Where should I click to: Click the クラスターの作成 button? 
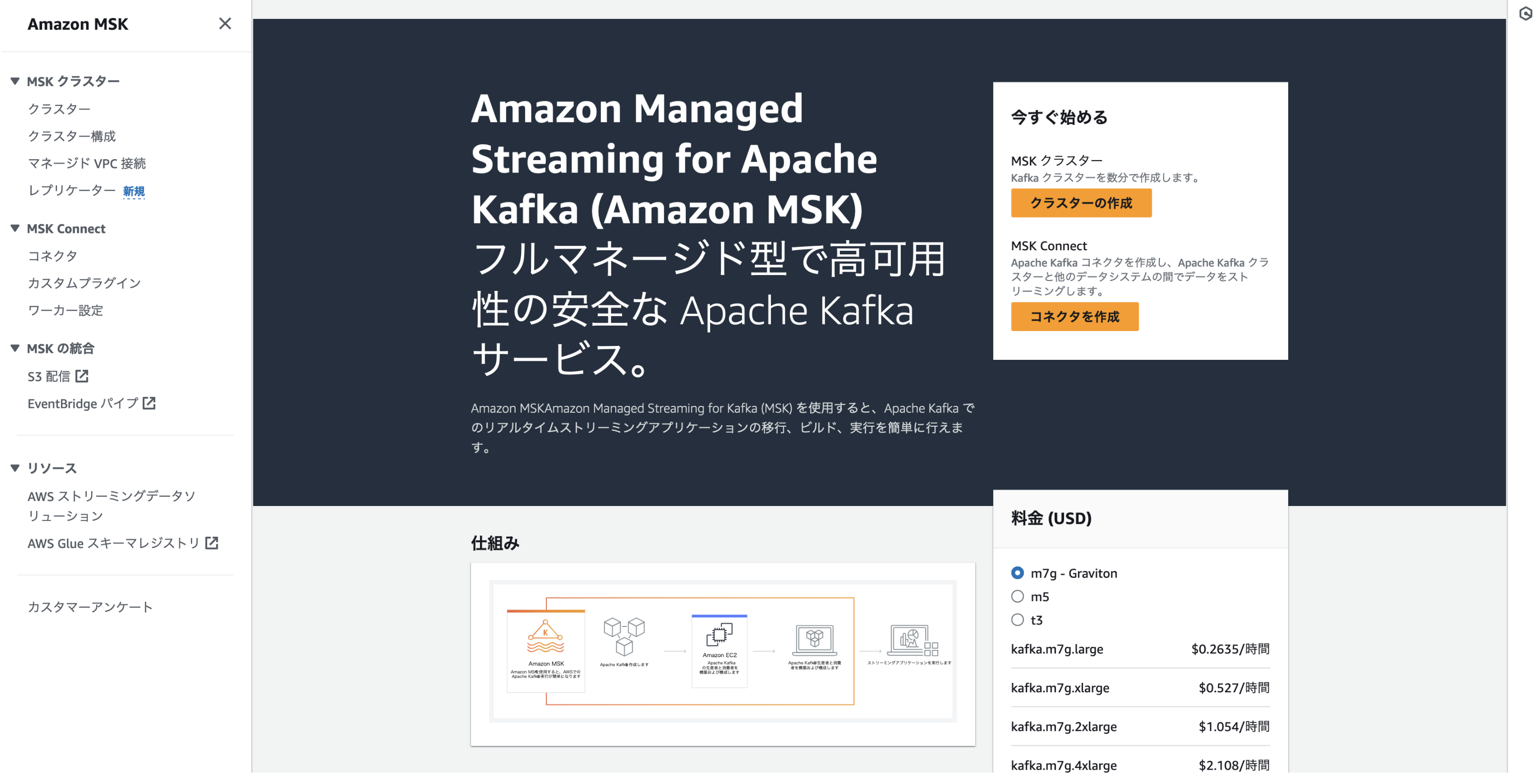click(1080, 203)
